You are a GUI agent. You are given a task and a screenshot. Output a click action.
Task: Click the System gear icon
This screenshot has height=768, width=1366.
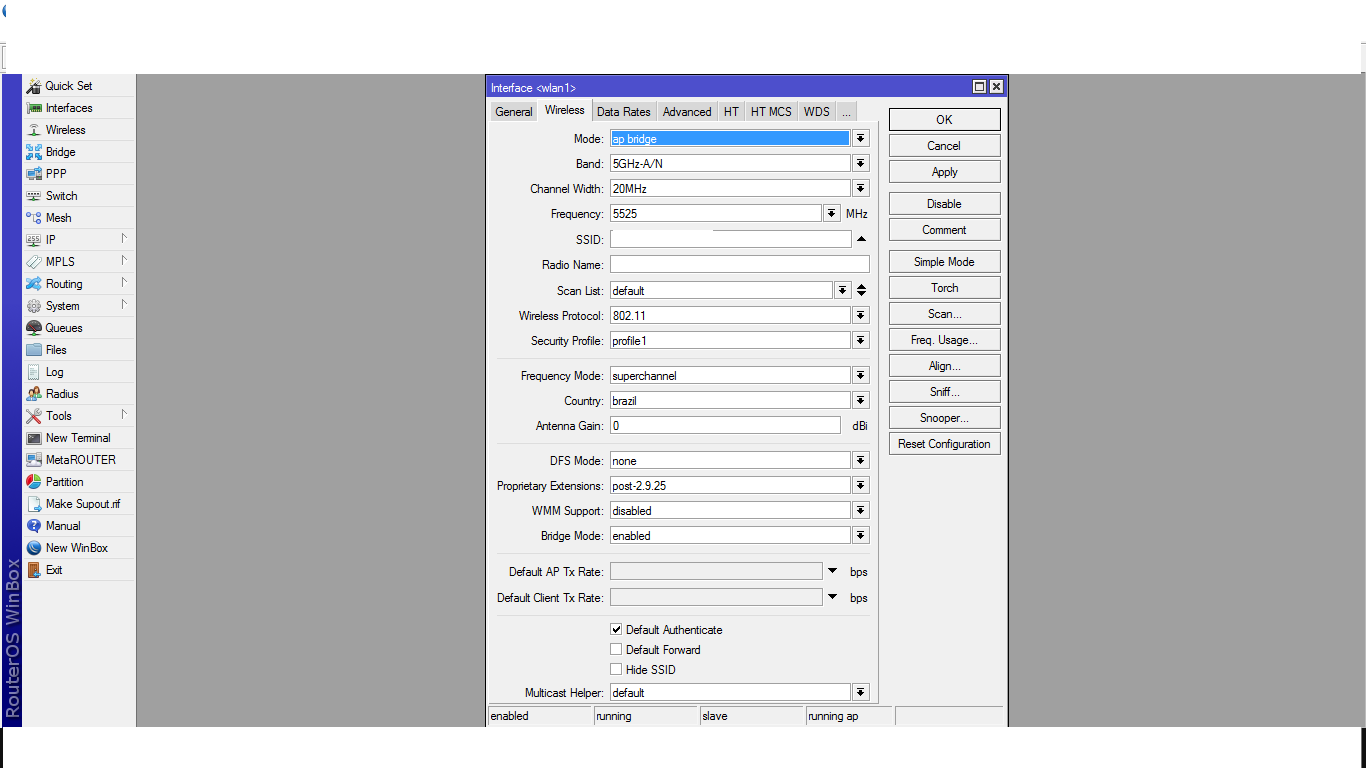click(34, 306)
